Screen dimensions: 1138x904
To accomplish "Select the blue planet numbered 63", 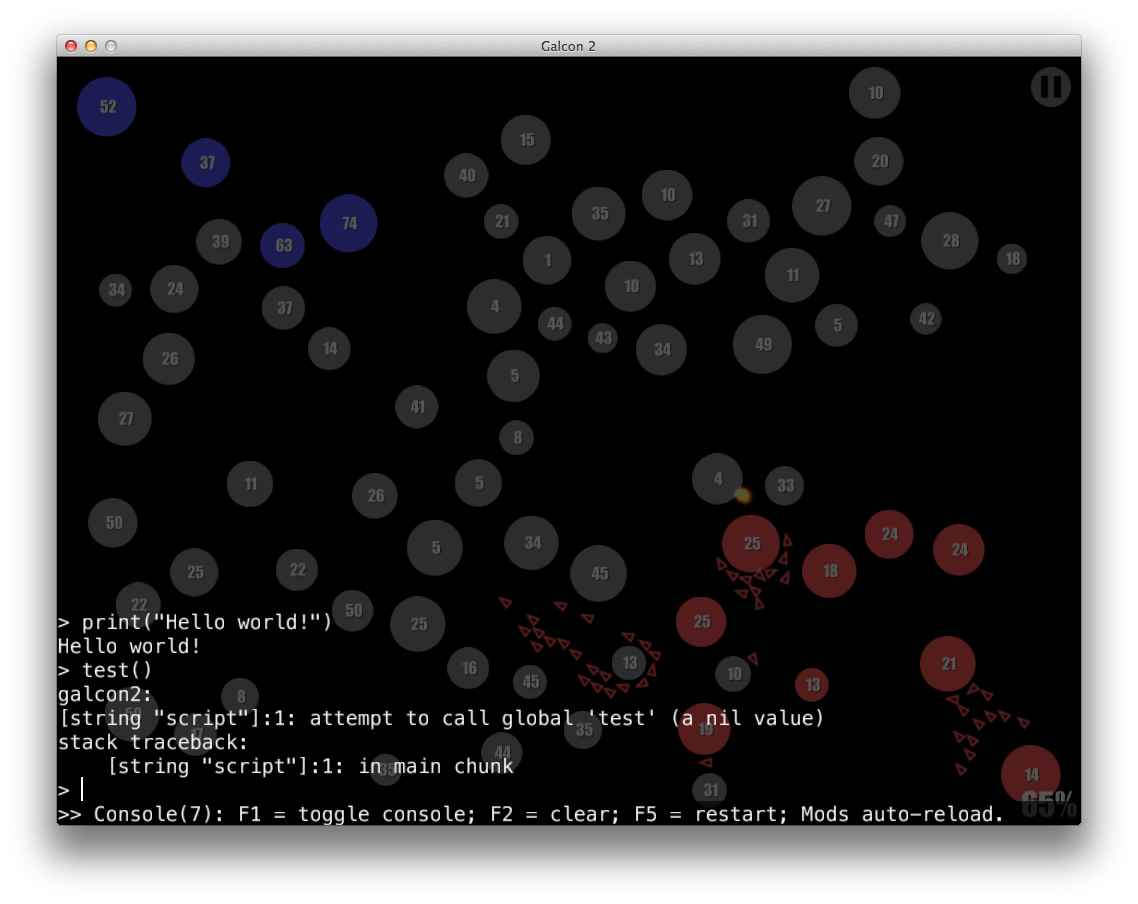I will [x=282, y=245].
